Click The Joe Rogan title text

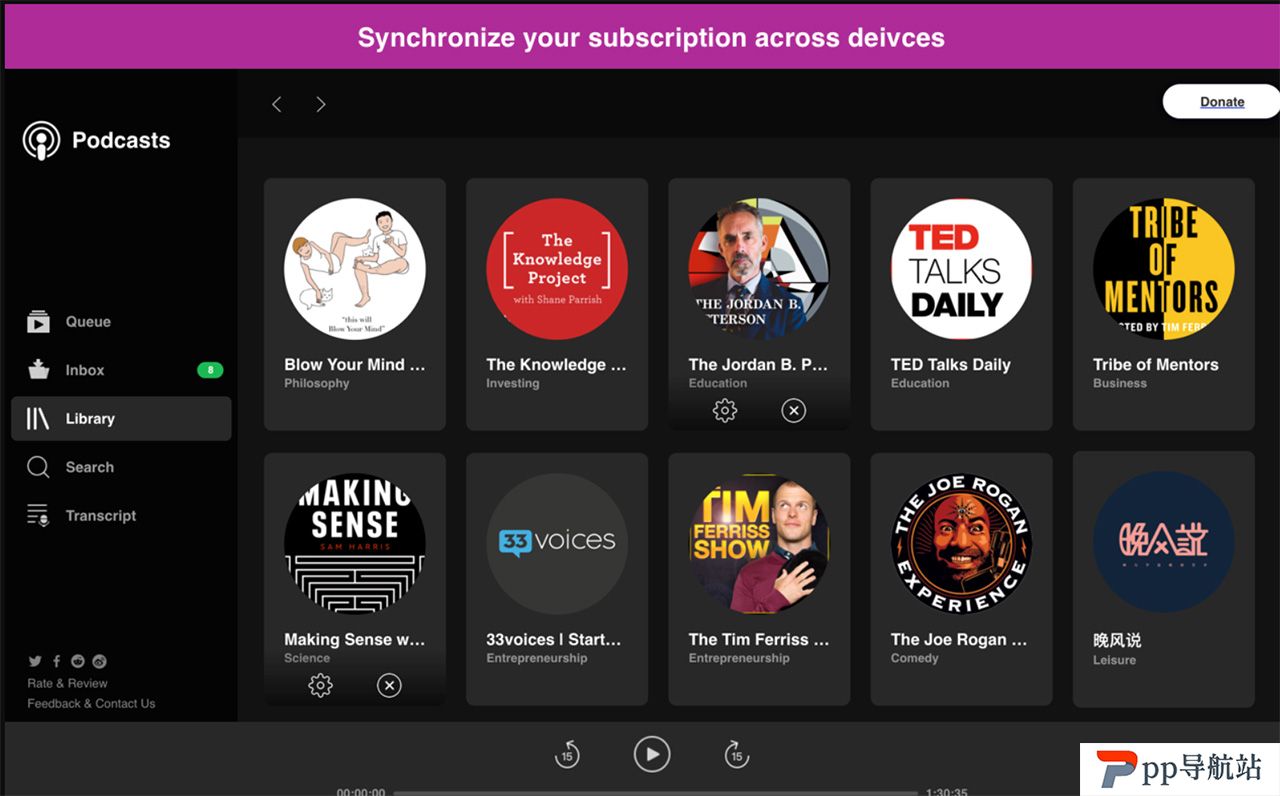coord(959,639)
